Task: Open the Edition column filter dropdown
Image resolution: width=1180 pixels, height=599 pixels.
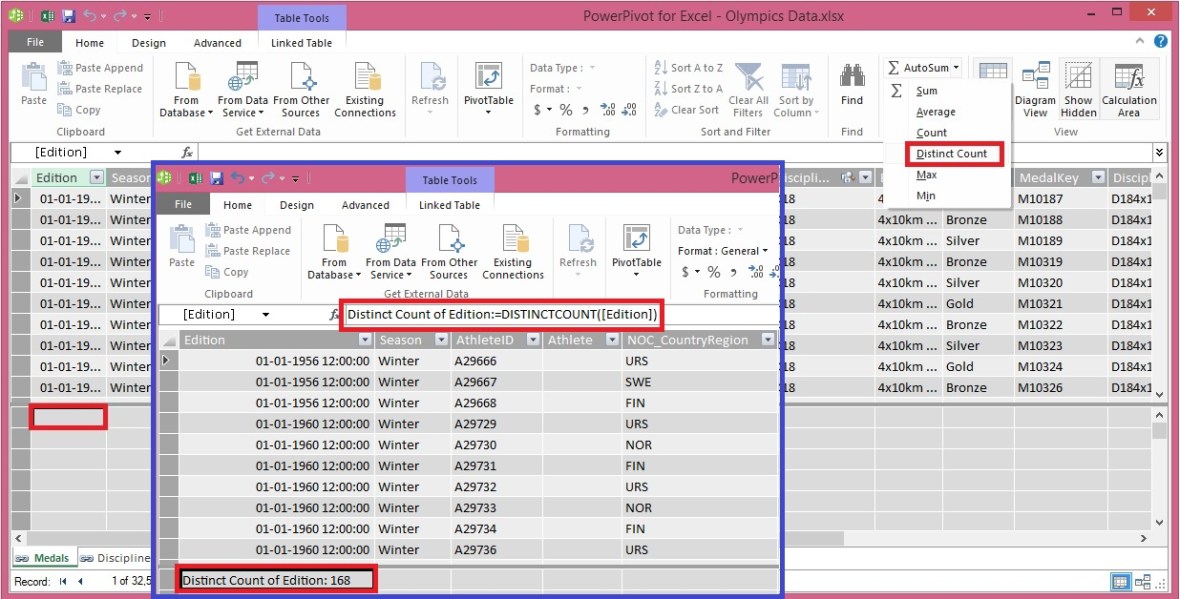Action: coord(96,177)
